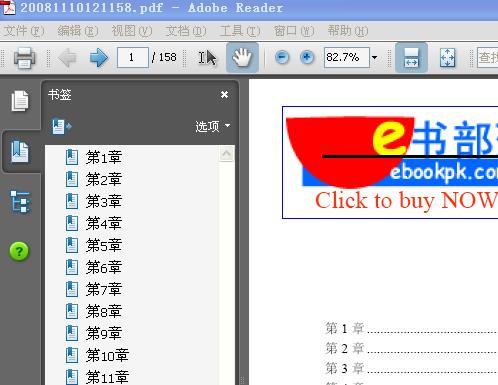Viewport: 498px width, 385px height.
Task: Click the Print toolbar icon
Action: point(24,58)
